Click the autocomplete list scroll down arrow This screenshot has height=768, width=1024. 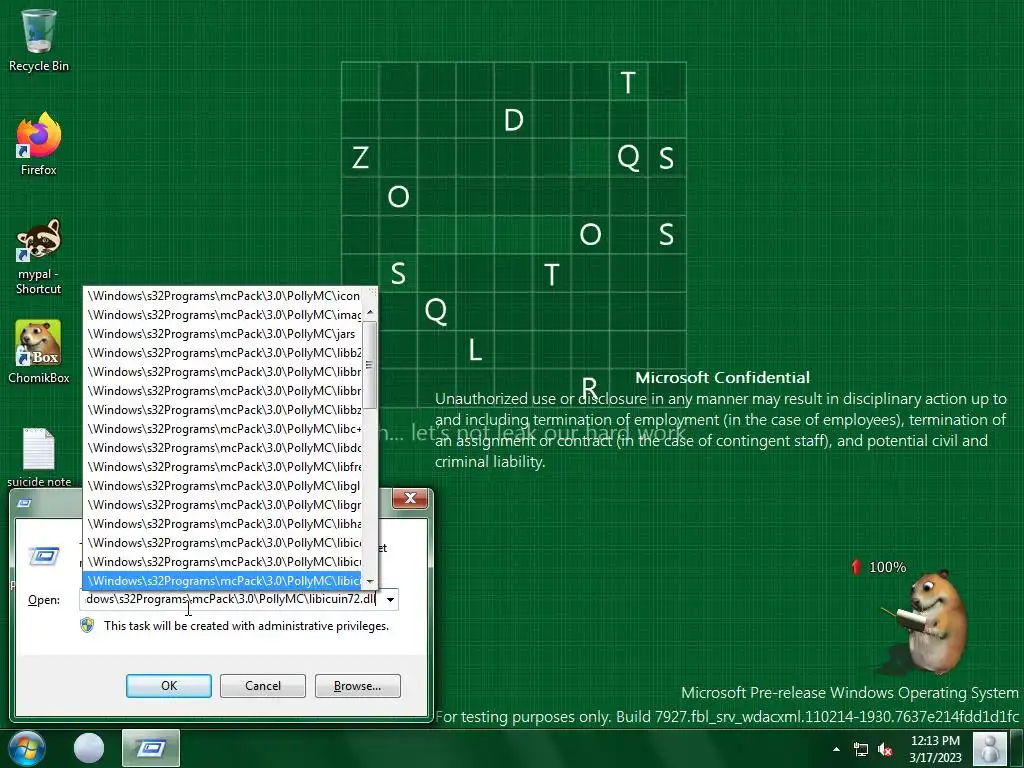coord(370,581)
